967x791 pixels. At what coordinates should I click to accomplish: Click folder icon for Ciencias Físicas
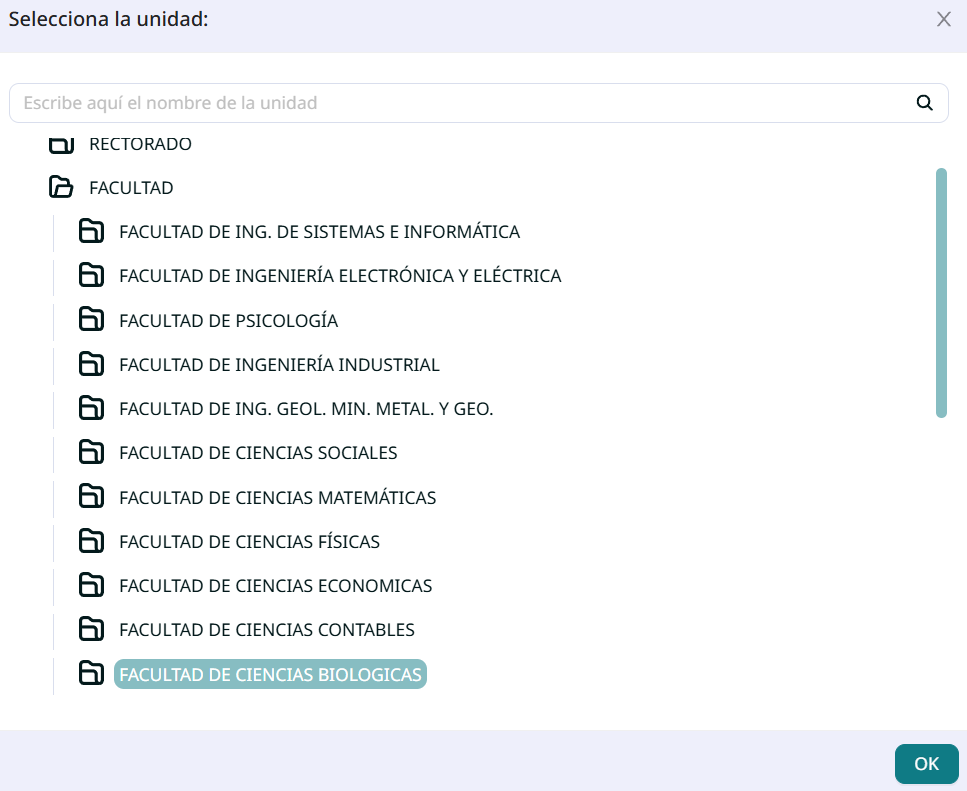coord(92,541)
